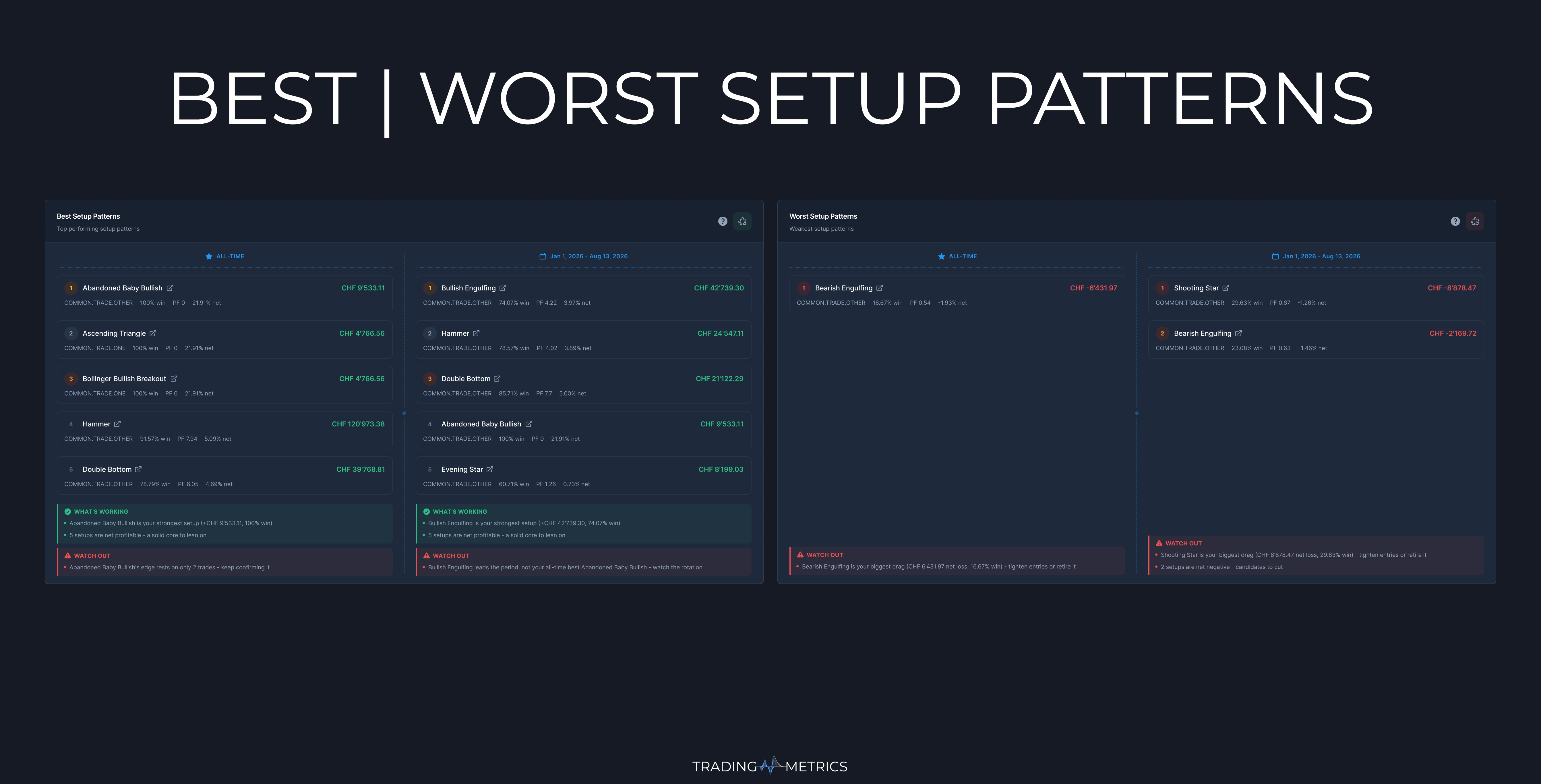
Task: Click the CHF 120'973.38 value
Action: 358,424
